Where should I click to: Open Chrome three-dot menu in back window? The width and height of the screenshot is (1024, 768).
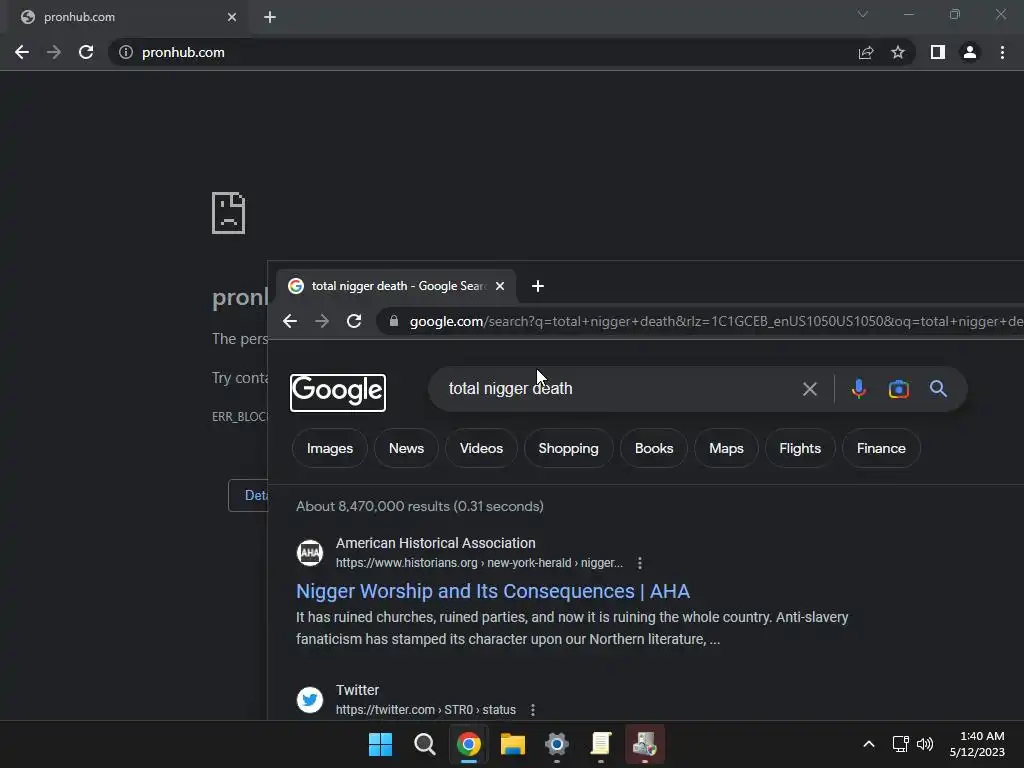(1002, 52)
